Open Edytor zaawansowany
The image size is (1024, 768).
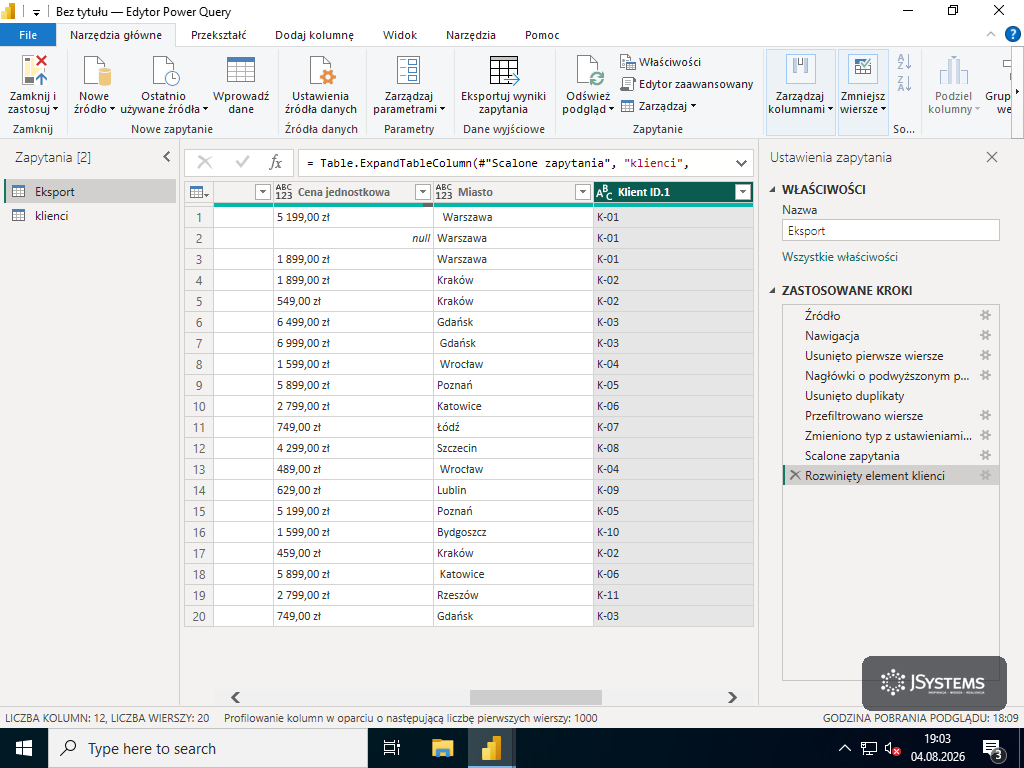(686, 84)
